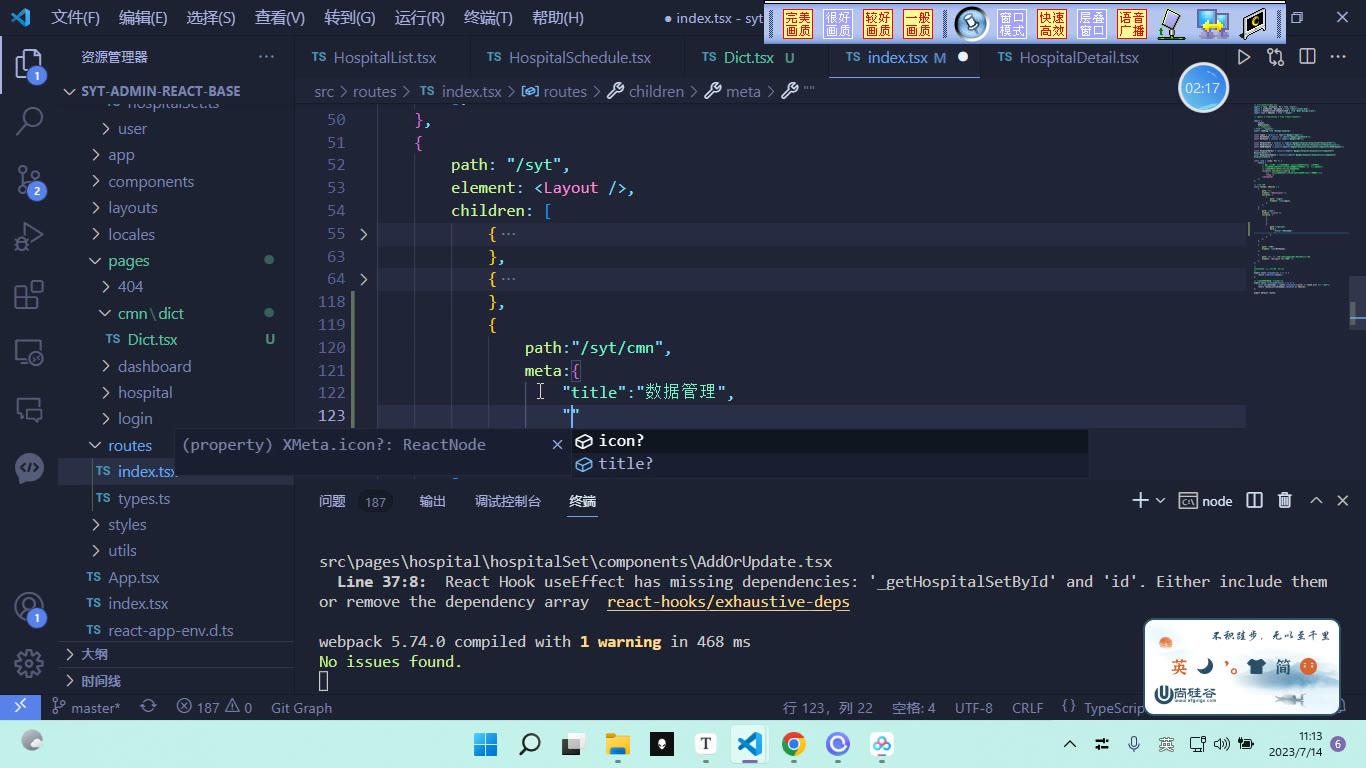Collapse the pages folder
This screenshot has height=768, width=1366.
(129, 261)
